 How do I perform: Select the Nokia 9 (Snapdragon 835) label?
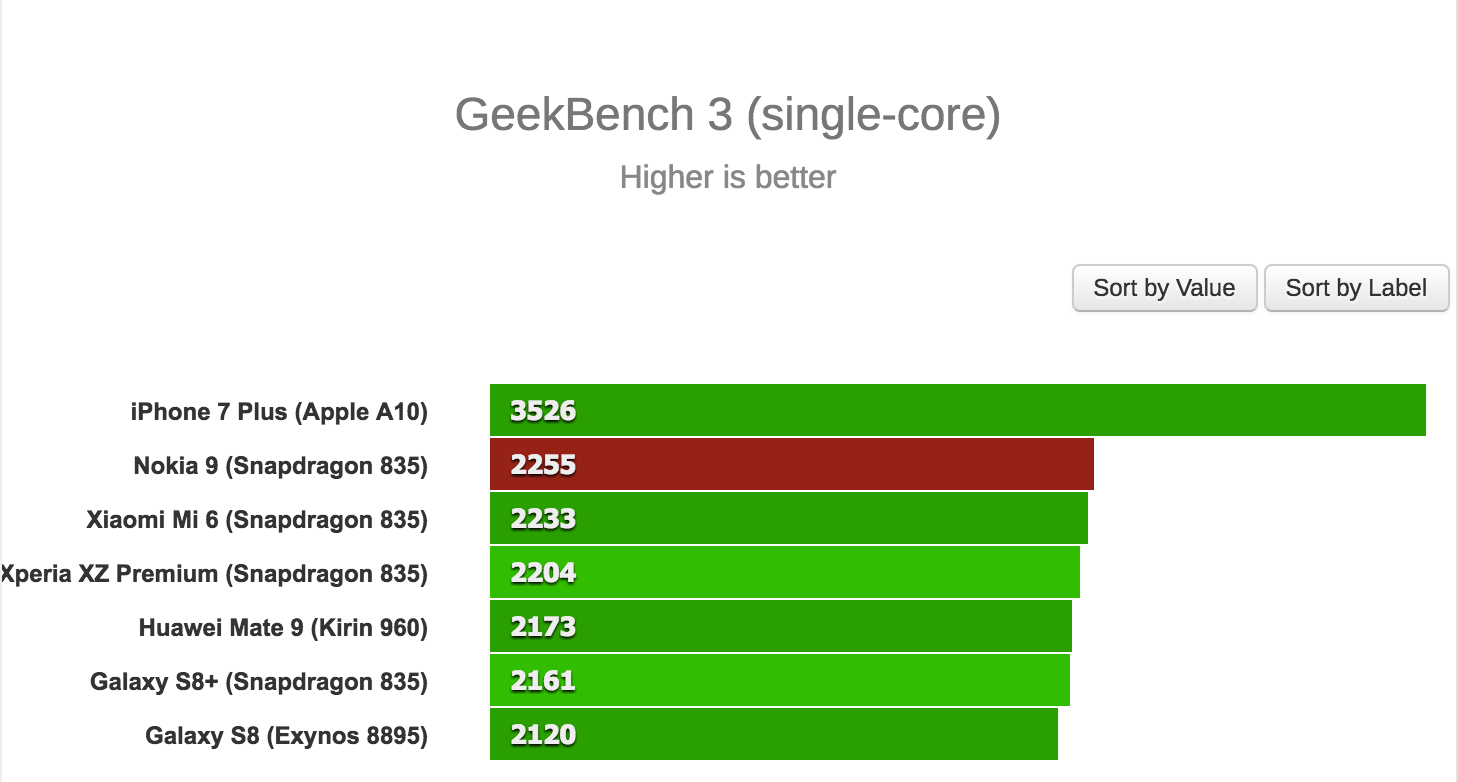[x=280, y=465]
